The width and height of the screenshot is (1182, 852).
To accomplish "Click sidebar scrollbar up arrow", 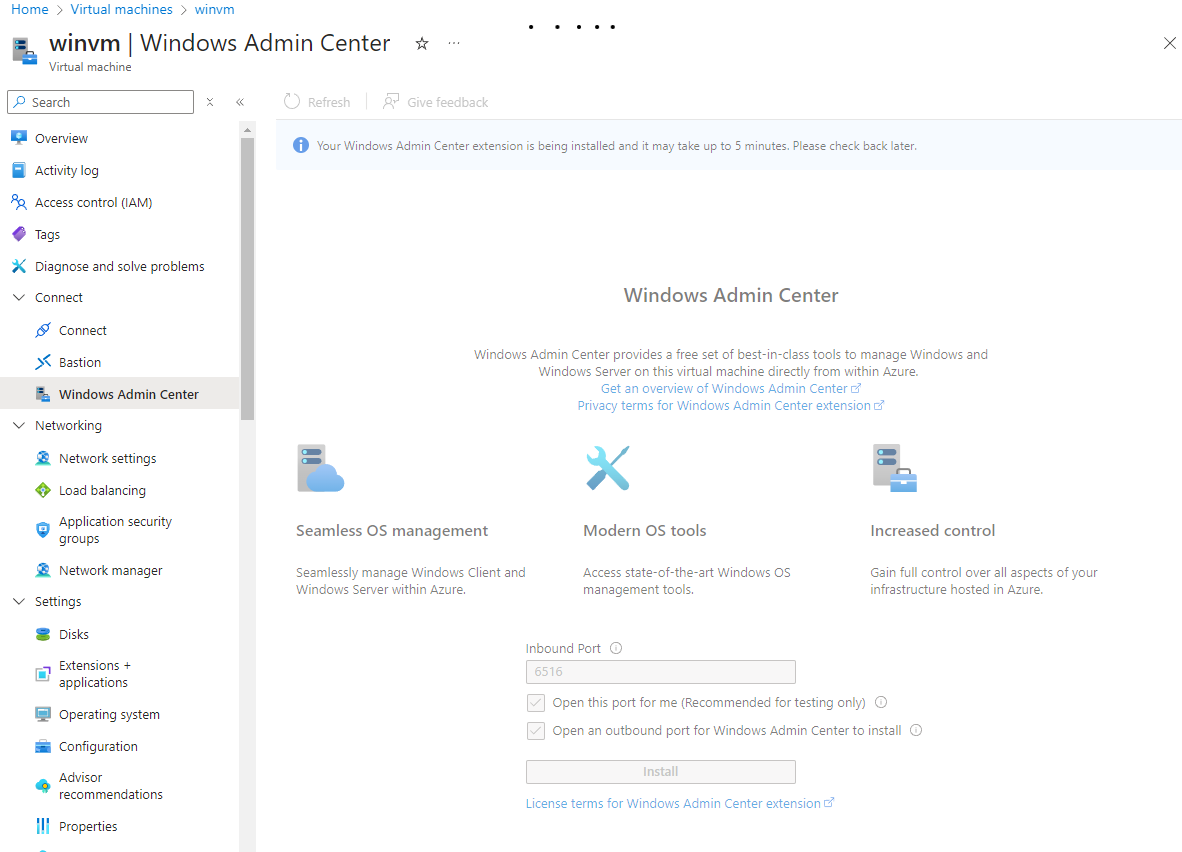I will point(247,130).
